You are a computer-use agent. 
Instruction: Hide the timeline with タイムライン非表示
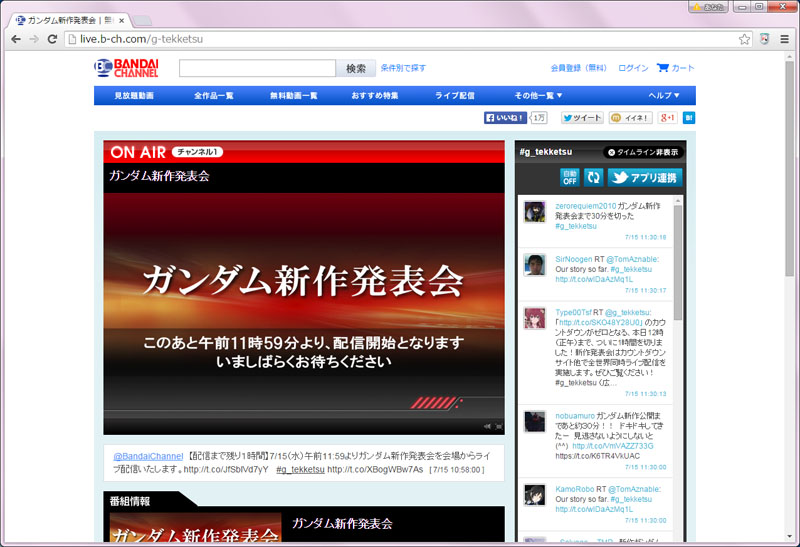(x=642, y=152)
